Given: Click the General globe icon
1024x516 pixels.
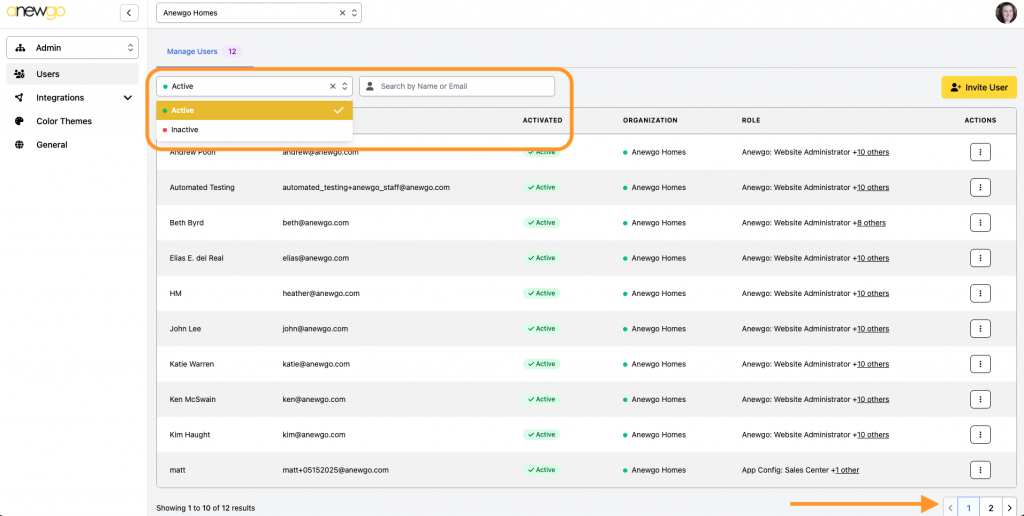Looking at the screenshot, I should (x=20, y=144).
